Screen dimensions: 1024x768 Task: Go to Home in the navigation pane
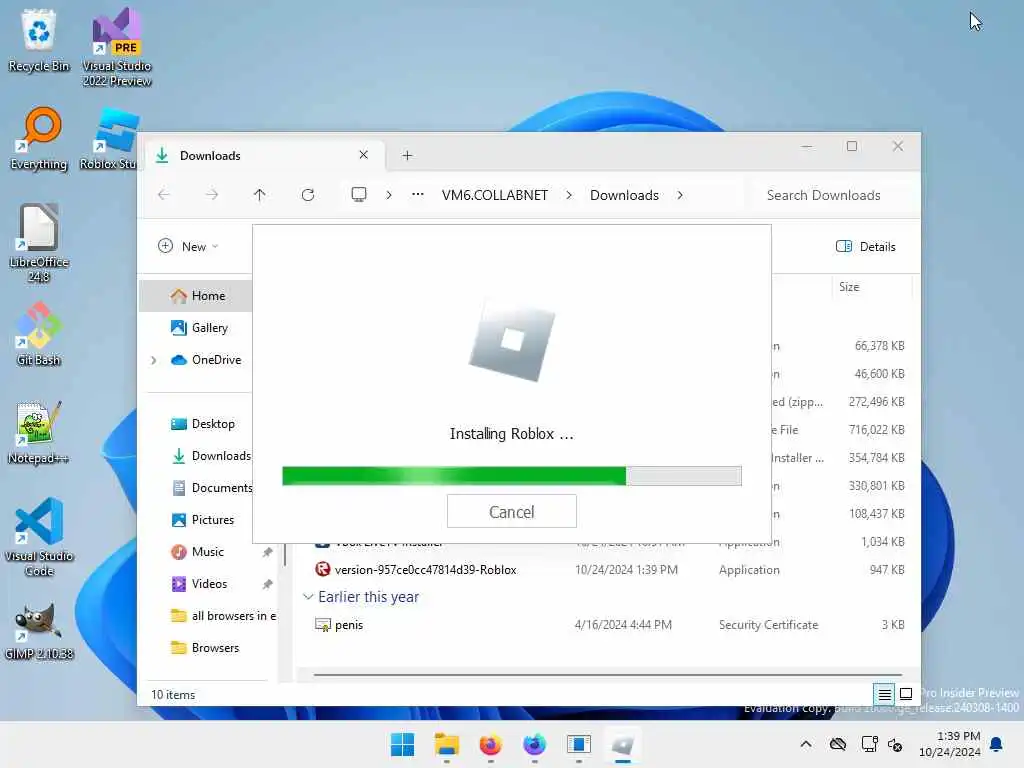point(197,296)
